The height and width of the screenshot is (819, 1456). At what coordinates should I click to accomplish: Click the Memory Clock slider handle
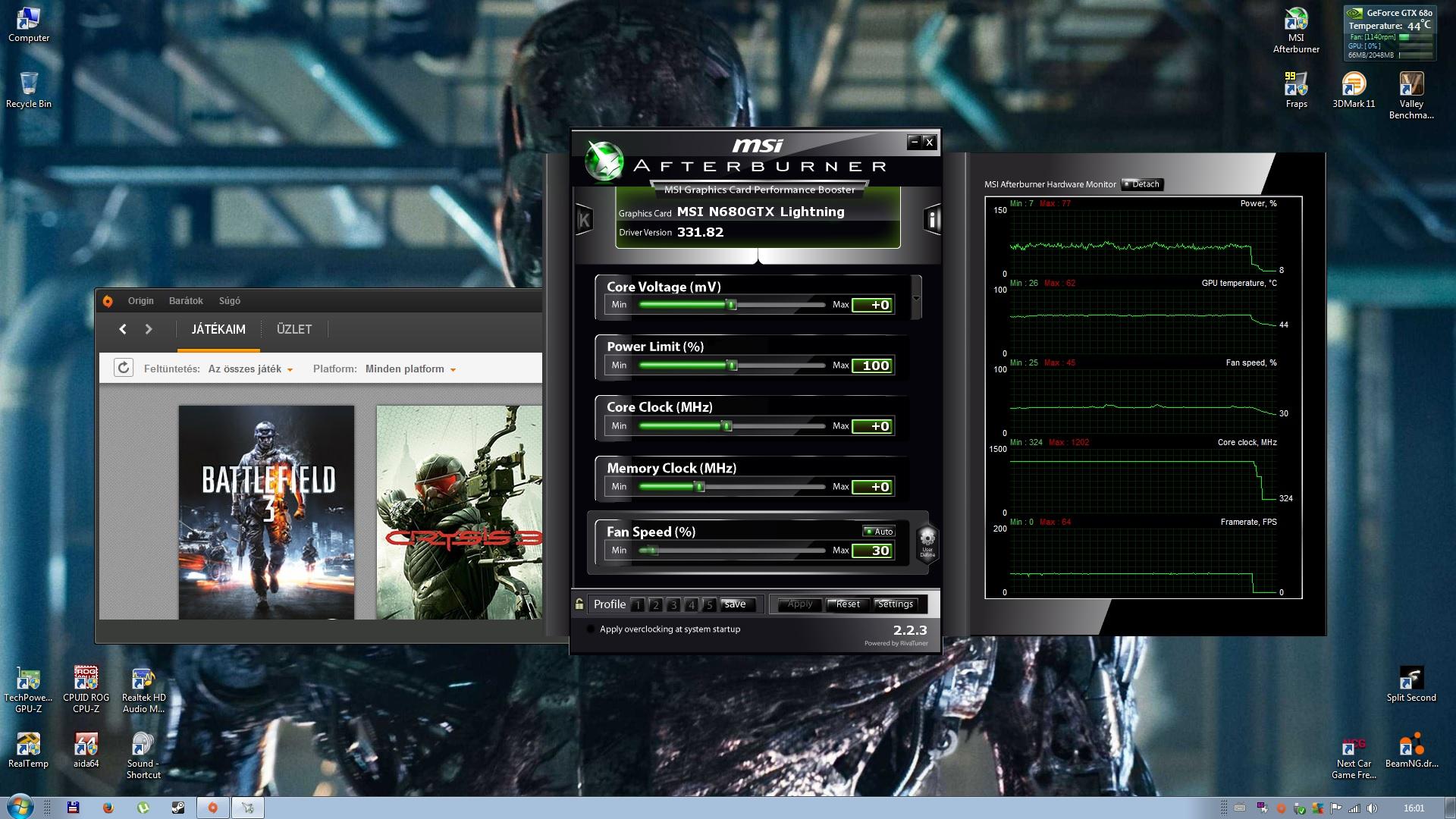[701, 487]
